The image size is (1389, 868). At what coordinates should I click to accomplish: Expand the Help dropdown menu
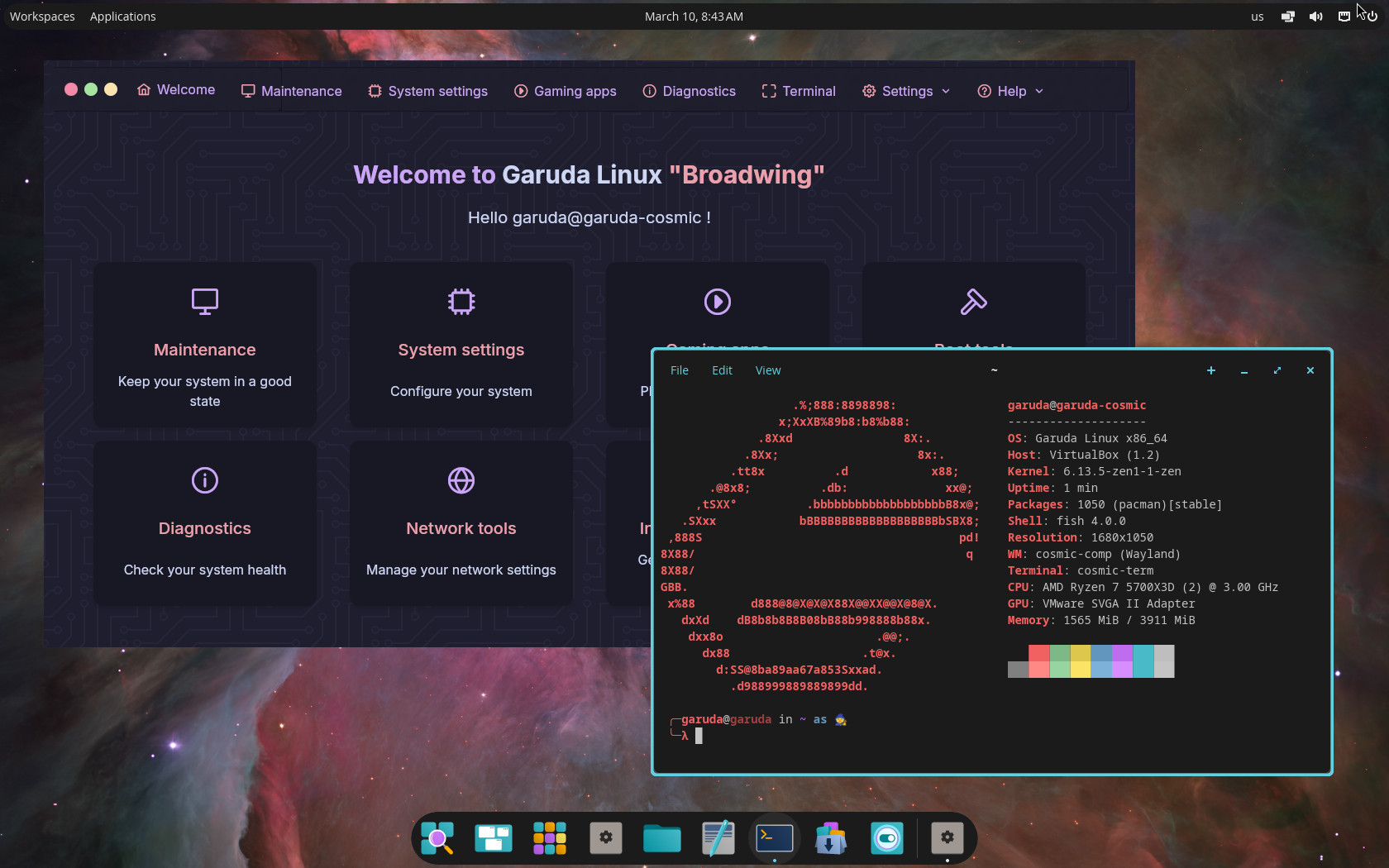[1010, 91]
